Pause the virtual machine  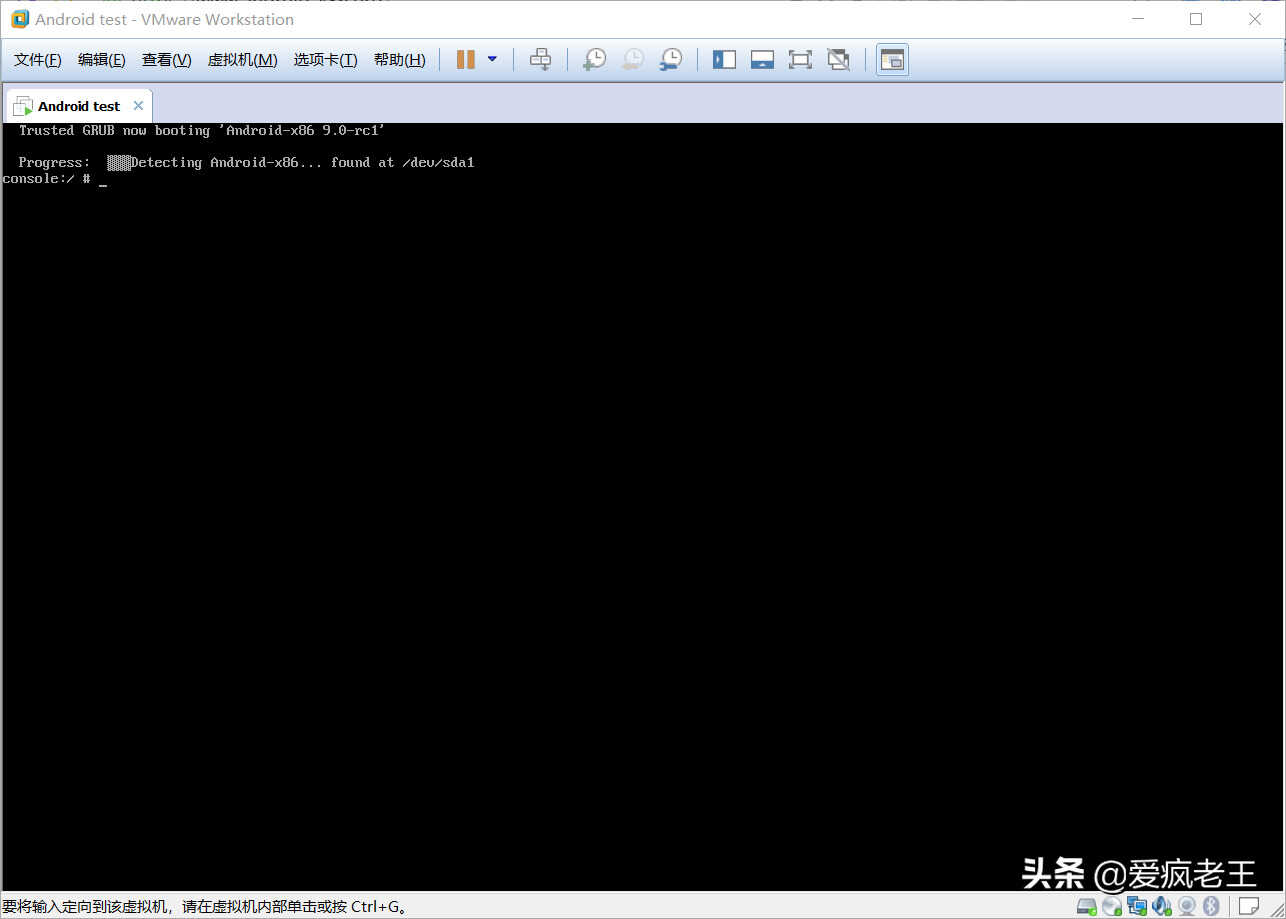tap(465, 60)
